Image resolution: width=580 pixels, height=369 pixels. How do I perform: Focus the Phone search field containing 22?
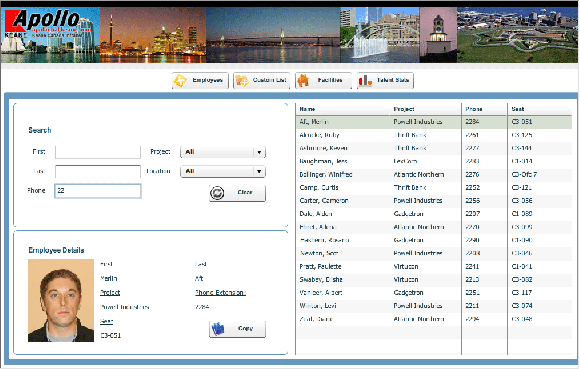point(98,191)
